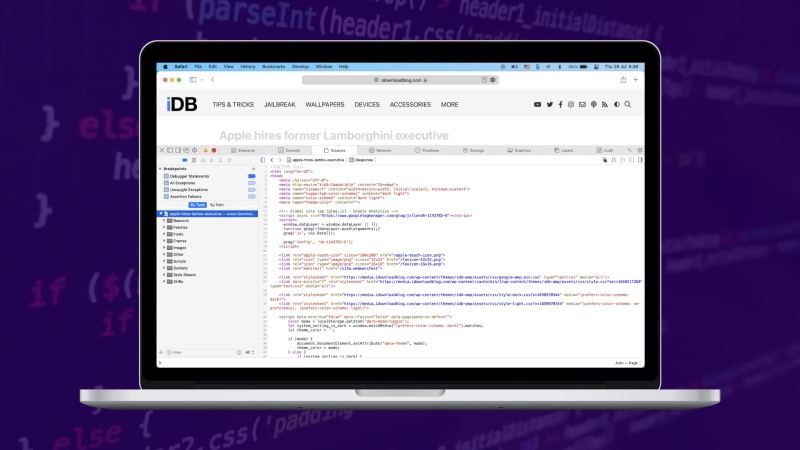Go to previous source with back chevron
Viewport: 800px width, 450px height.
pyautogui.click(x=272, y=160)
